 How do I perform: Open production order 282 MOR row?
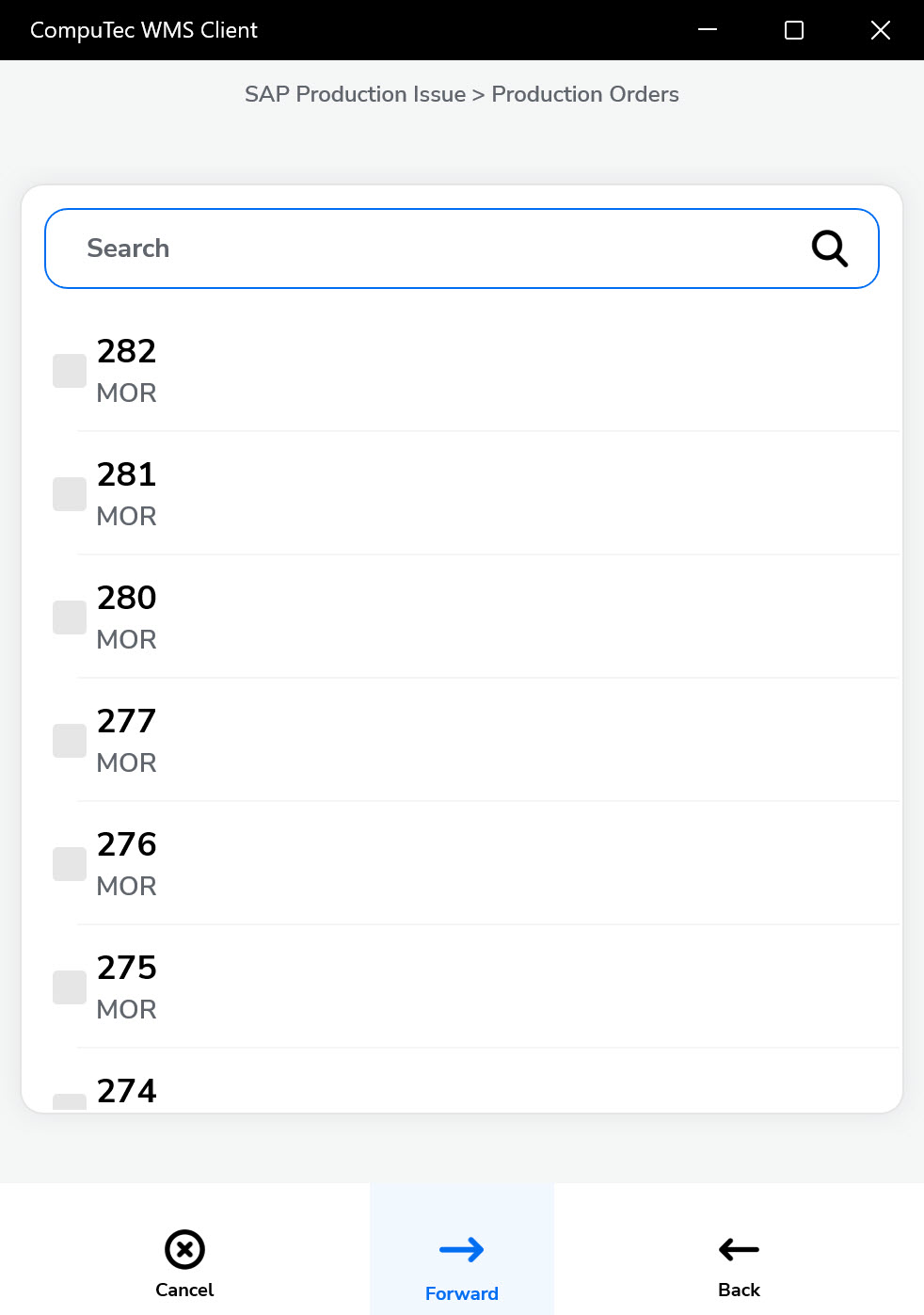(470, 371)
